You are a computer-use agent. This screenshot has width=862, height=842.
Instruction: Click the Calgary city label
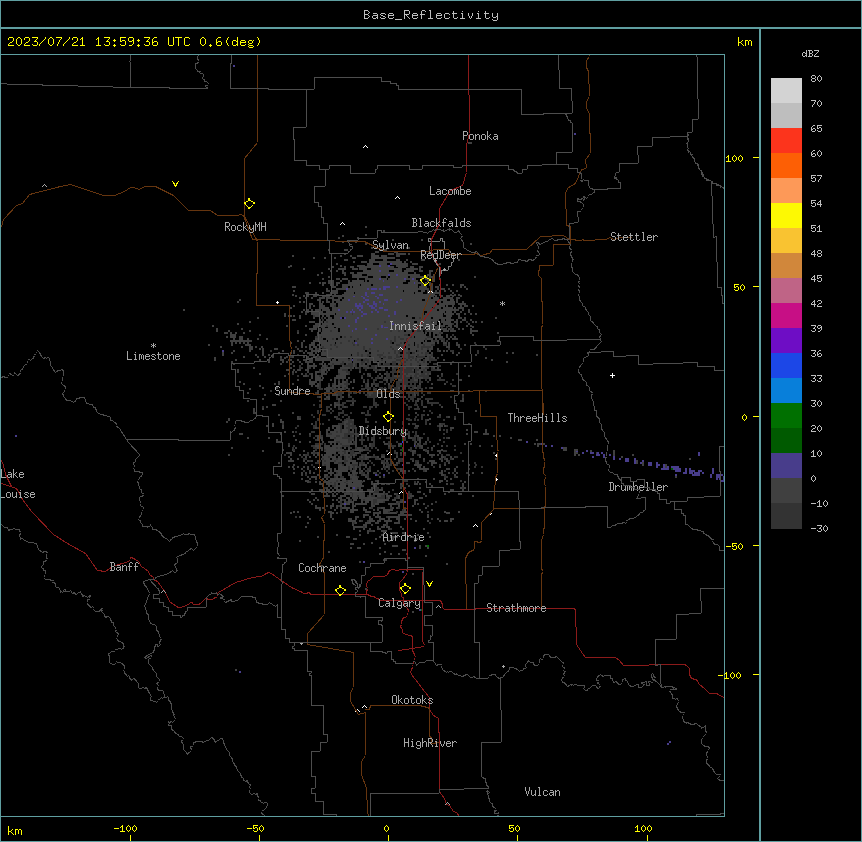pyautogui.click(x=400, y=603)
